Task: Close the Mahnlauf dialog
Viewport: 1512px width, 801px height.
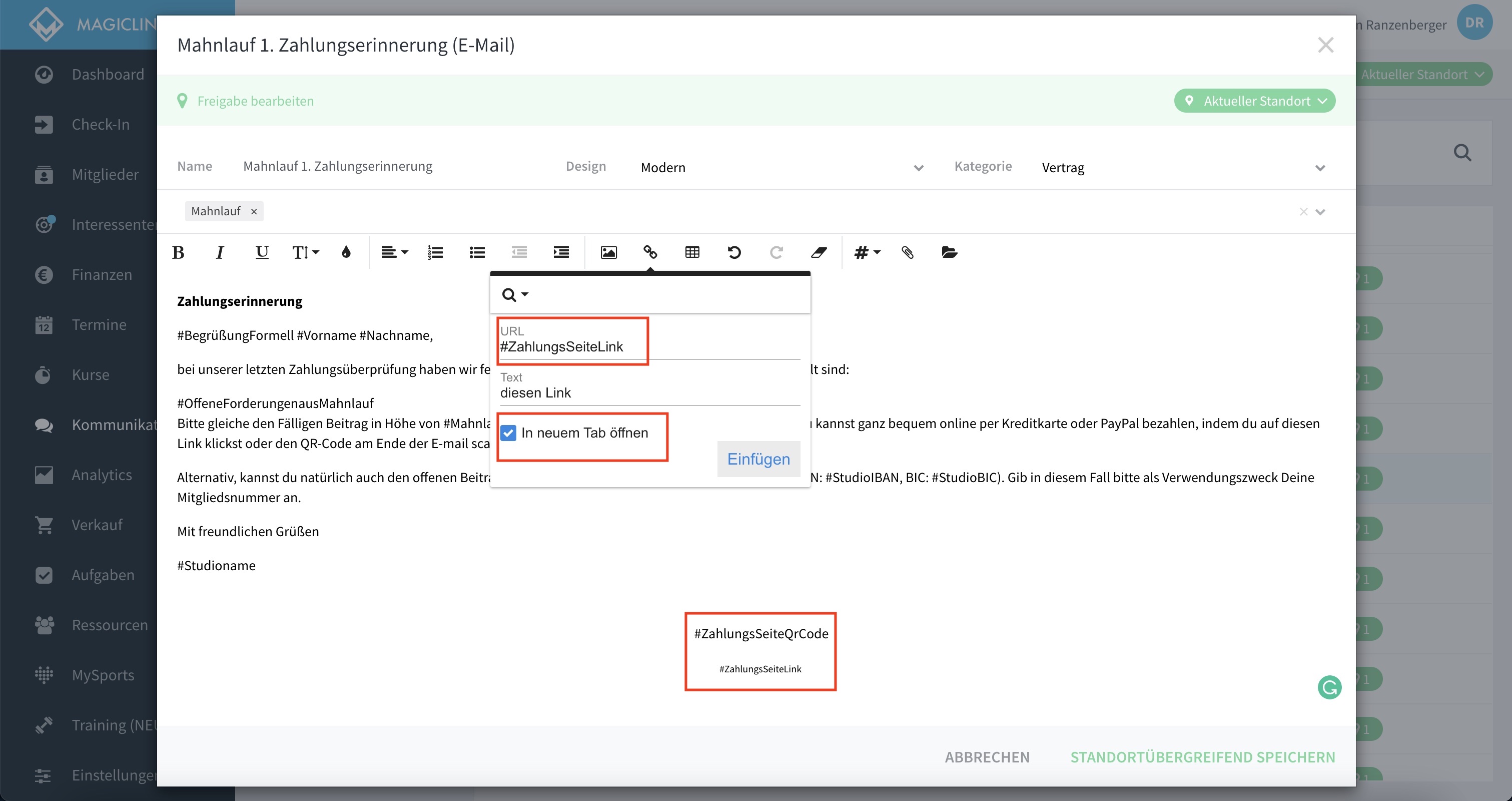Action: pyautogui.click(x=1325, y=45)
